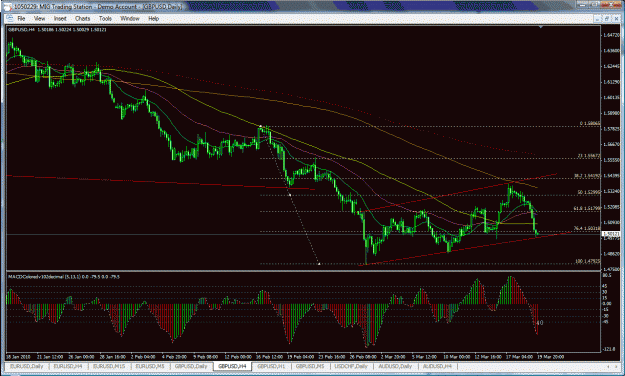Click the Fibonacci 76.4 level label
The height and width of the screenshot is (376, 625).
[587, 228]
